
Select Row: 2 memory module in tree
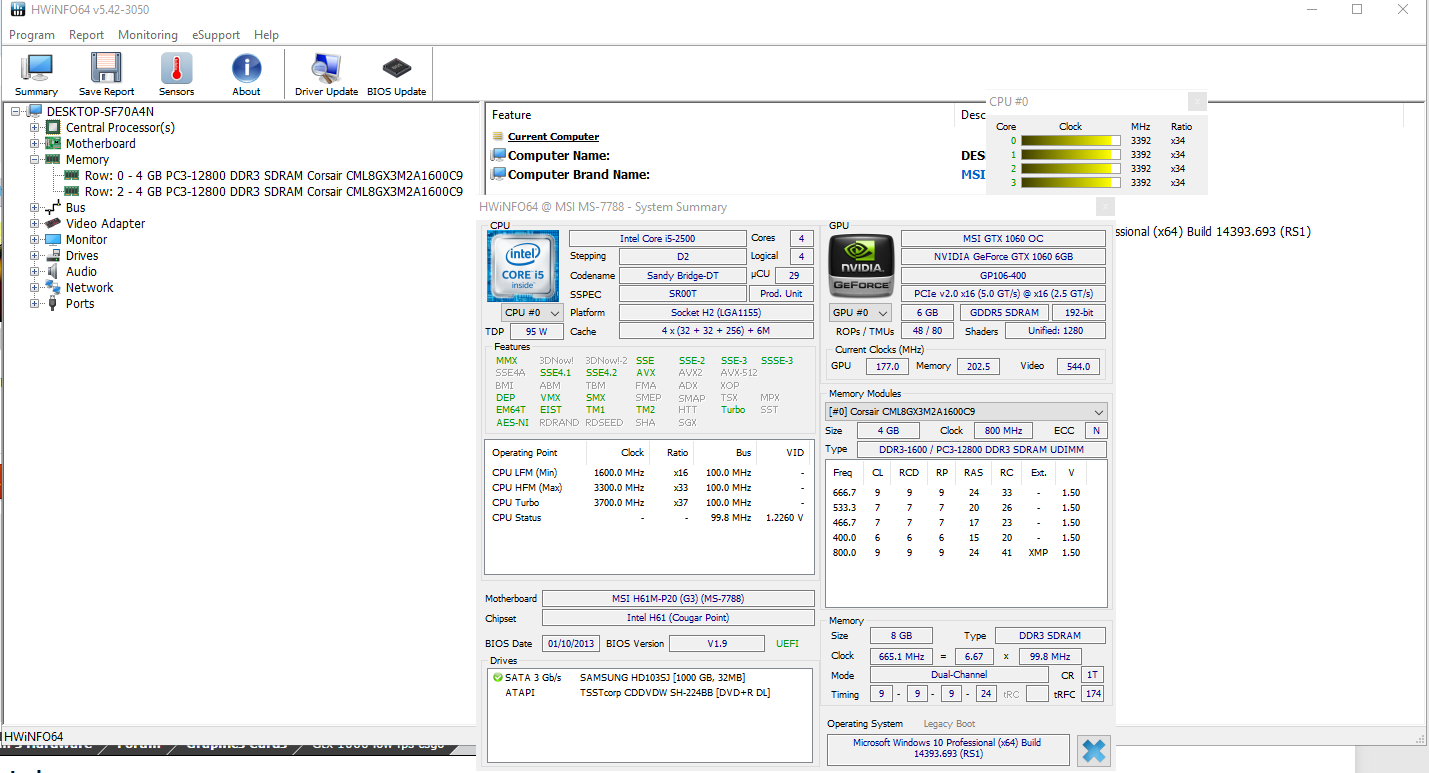(273, 191)
